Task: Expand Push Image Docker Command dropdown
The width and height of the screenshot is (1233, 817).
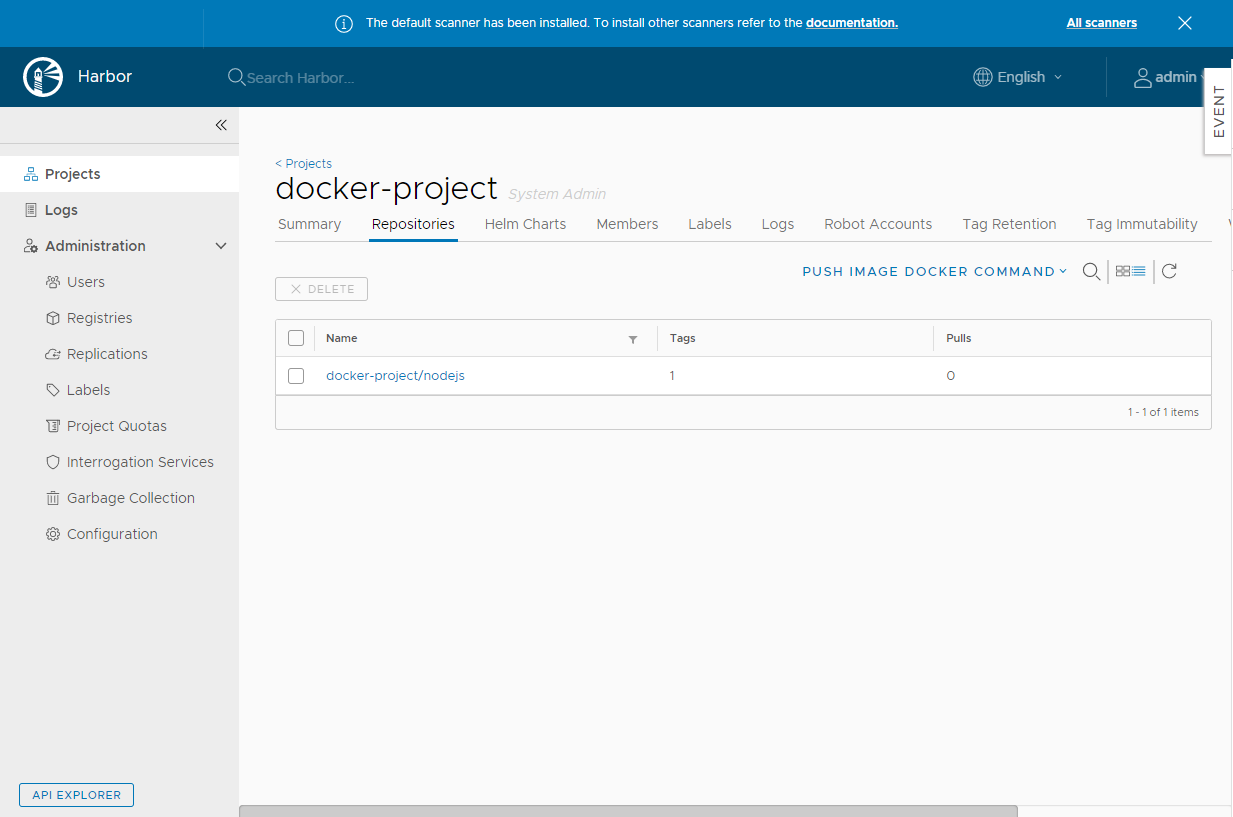Action: 935,271
